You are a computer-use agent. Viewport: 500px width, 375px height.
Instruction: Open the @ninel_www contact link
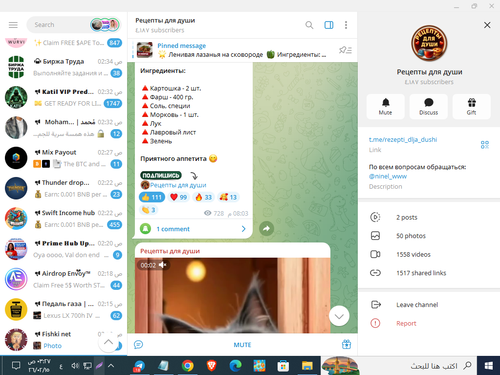388,176
